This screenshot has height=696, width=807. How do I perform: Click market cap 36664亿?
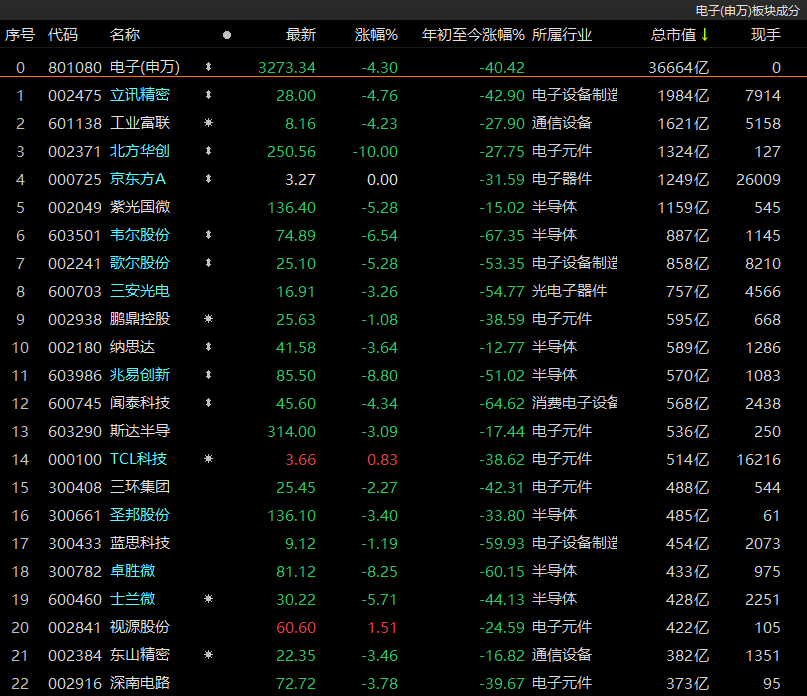pyautogui.click(x=678, y=67)
